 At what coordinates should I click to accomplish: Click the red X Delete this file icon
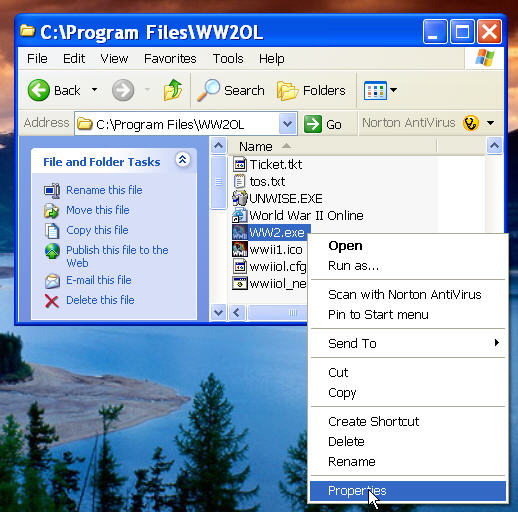click(x=52, y=301)
